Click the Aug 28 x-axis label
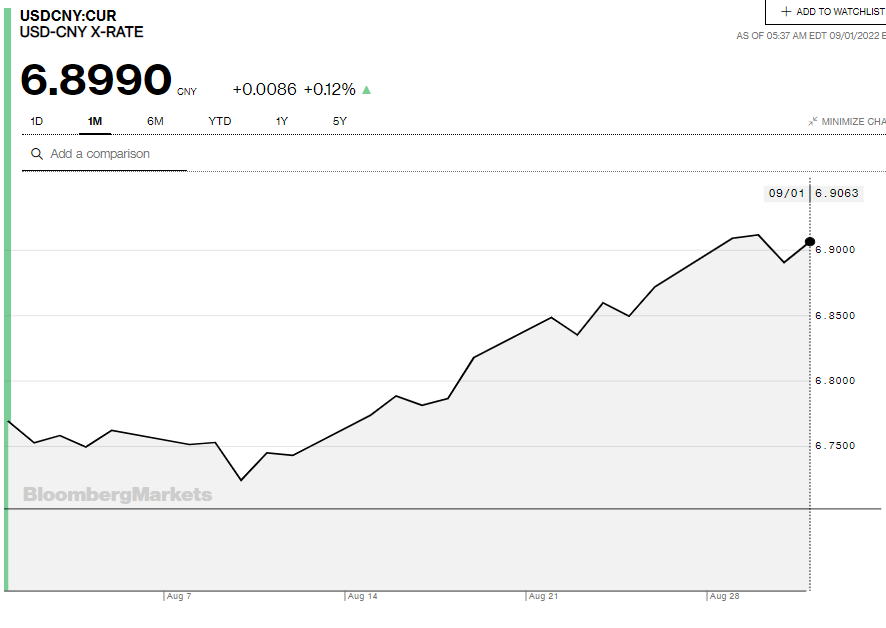This screenshot has height=628, width=886. click(x=724, y=596)
